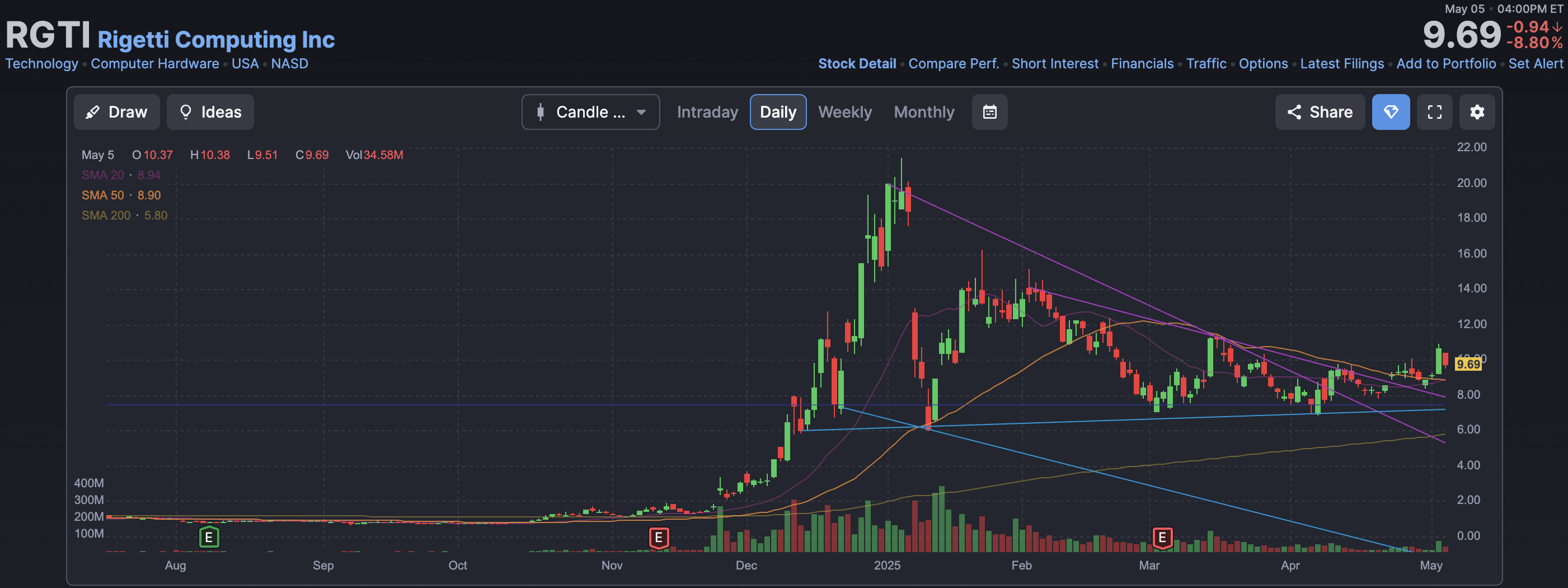
Task: Click the March earnings E marker
Action: (x=1162, y=538)
